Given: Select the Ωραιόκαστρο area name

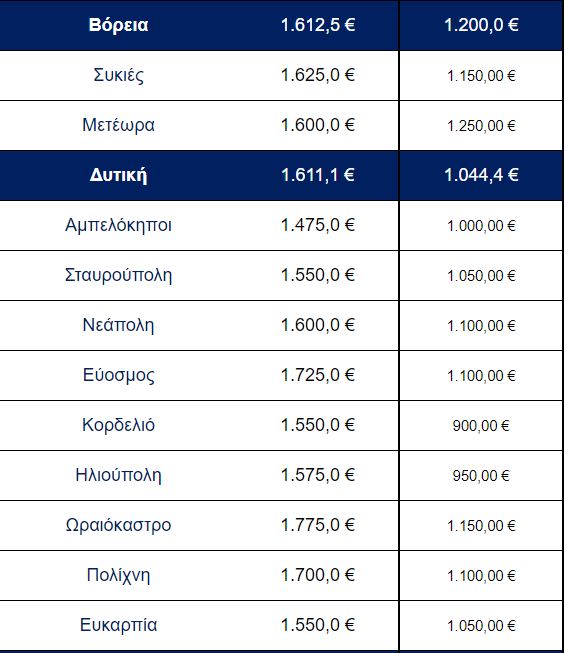Looking at the screenshot, I should [118, 525].
